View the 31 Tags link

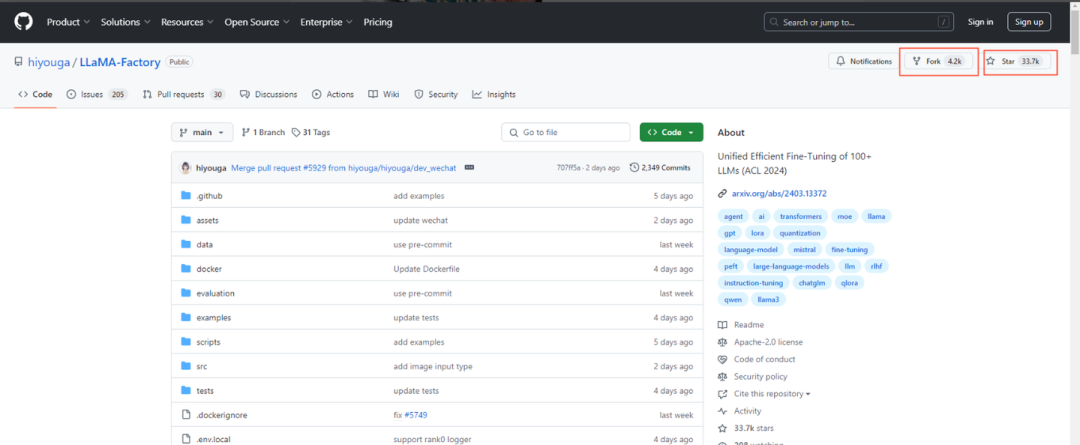coord(311,132)
